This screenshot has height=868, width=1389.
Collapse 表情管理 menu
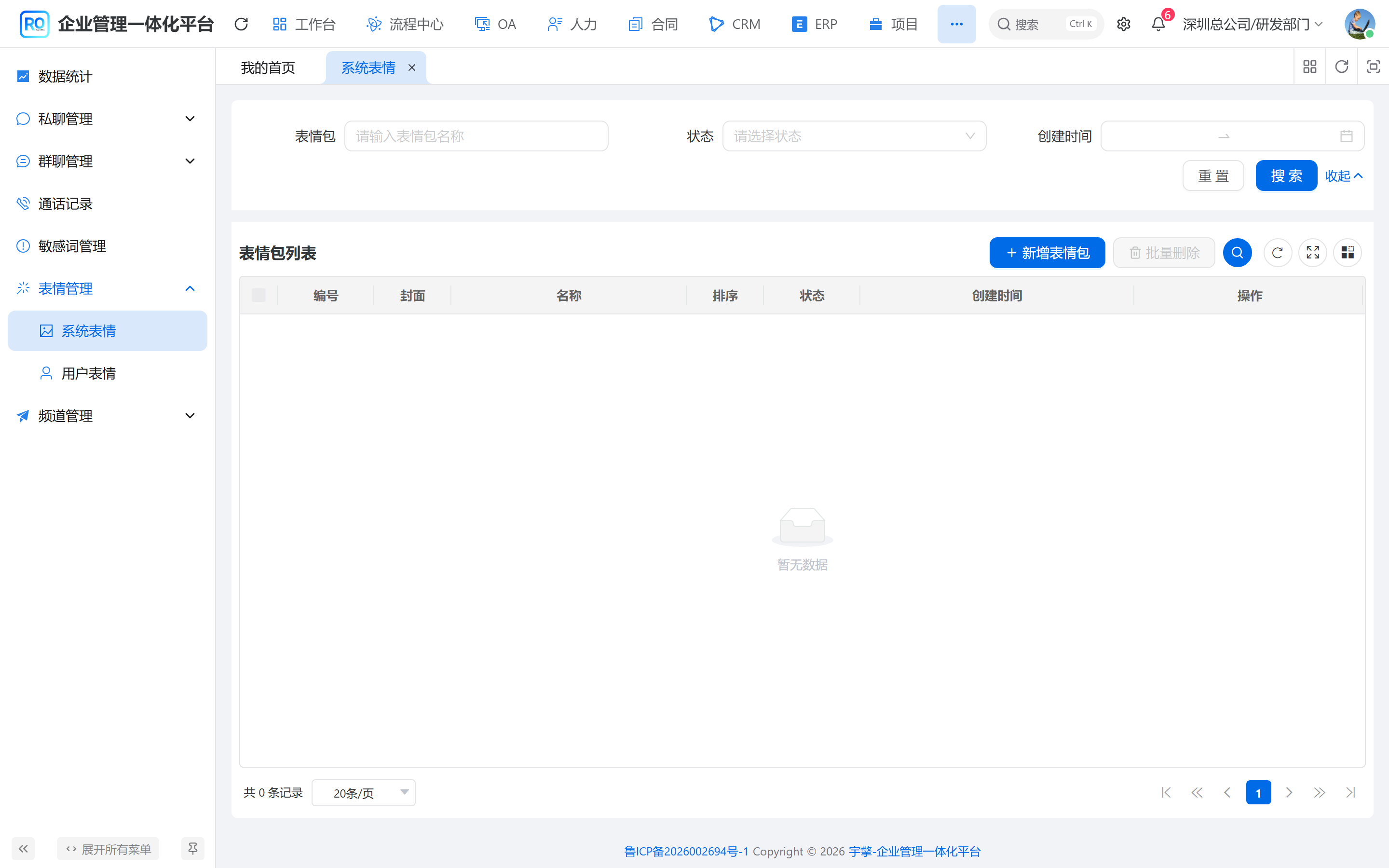tap(108, 289)
